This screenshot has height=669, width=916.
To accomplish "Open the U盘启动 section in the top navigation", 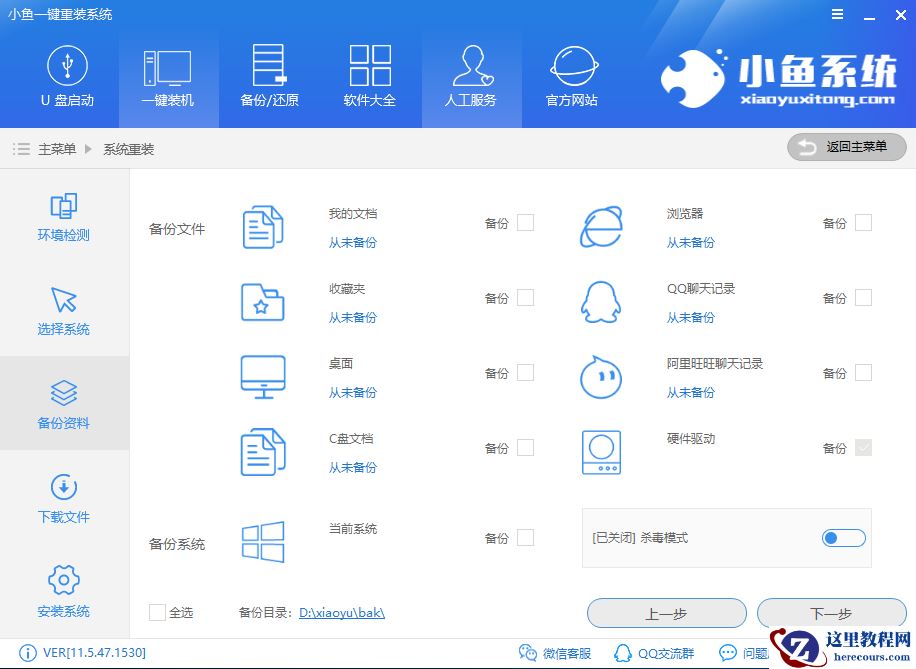I will click(x=67, y=78).
